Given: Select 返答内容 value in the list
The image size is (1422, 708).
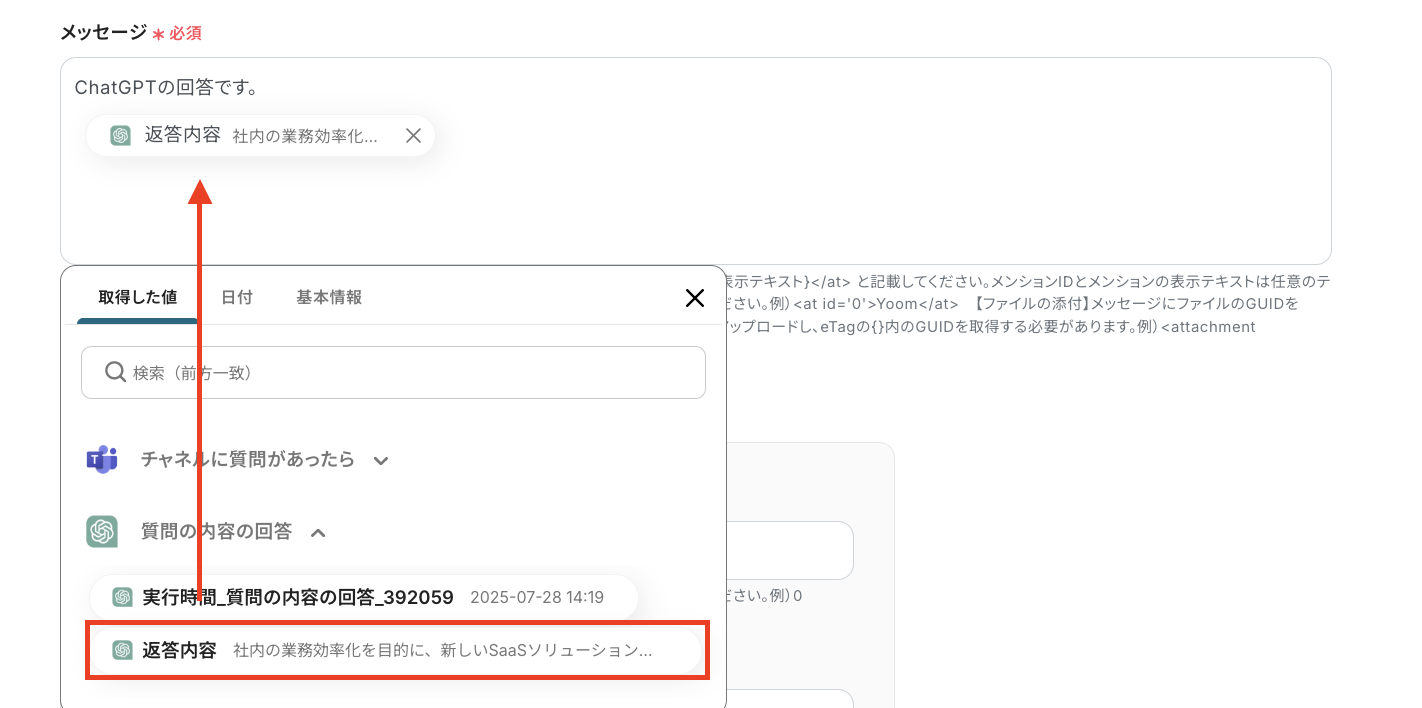Looking at the screenshot, I should [397, 650].
